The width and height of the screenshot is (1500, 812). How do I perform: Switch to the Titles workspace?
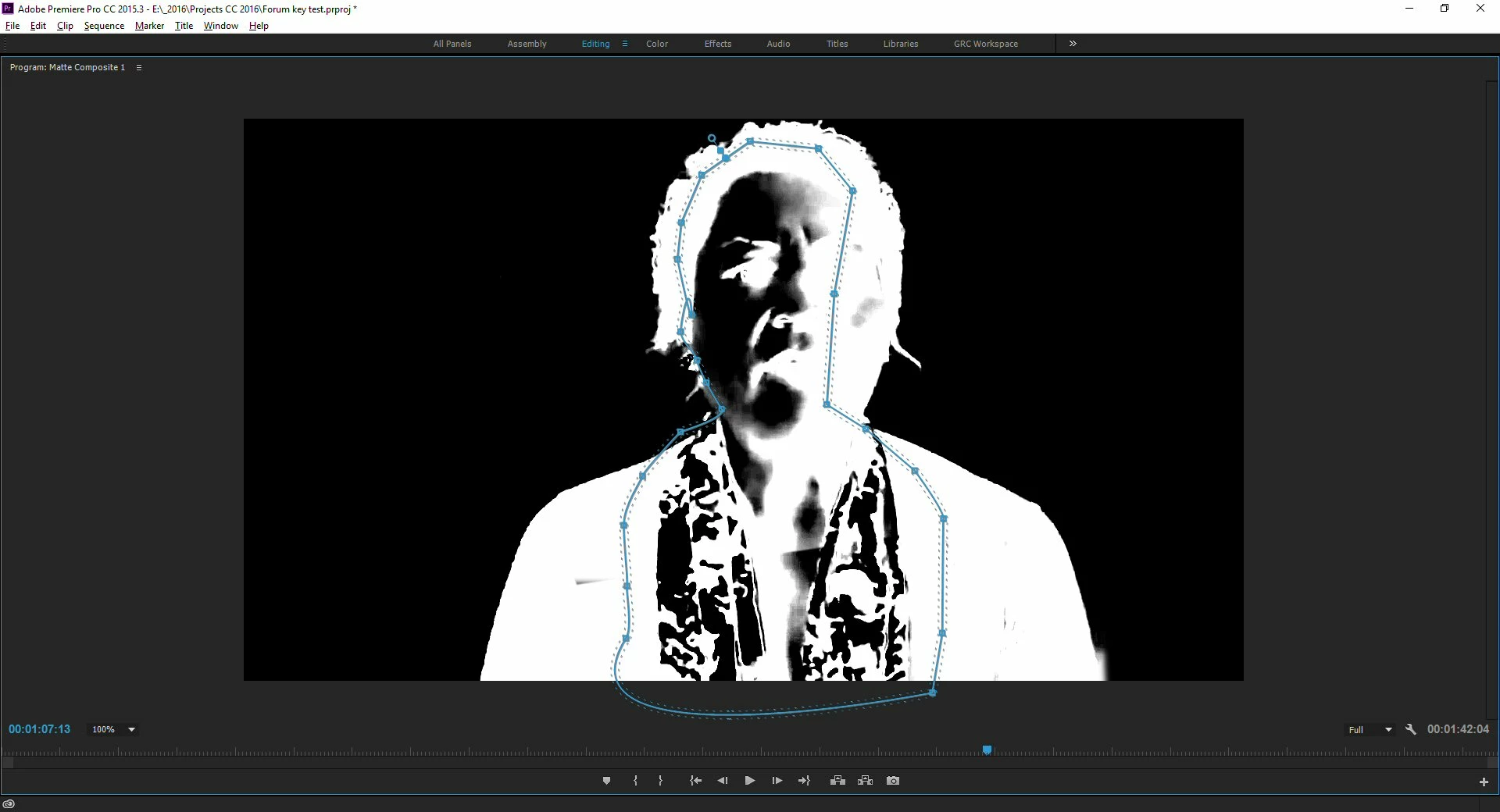[x=837, y=44]
